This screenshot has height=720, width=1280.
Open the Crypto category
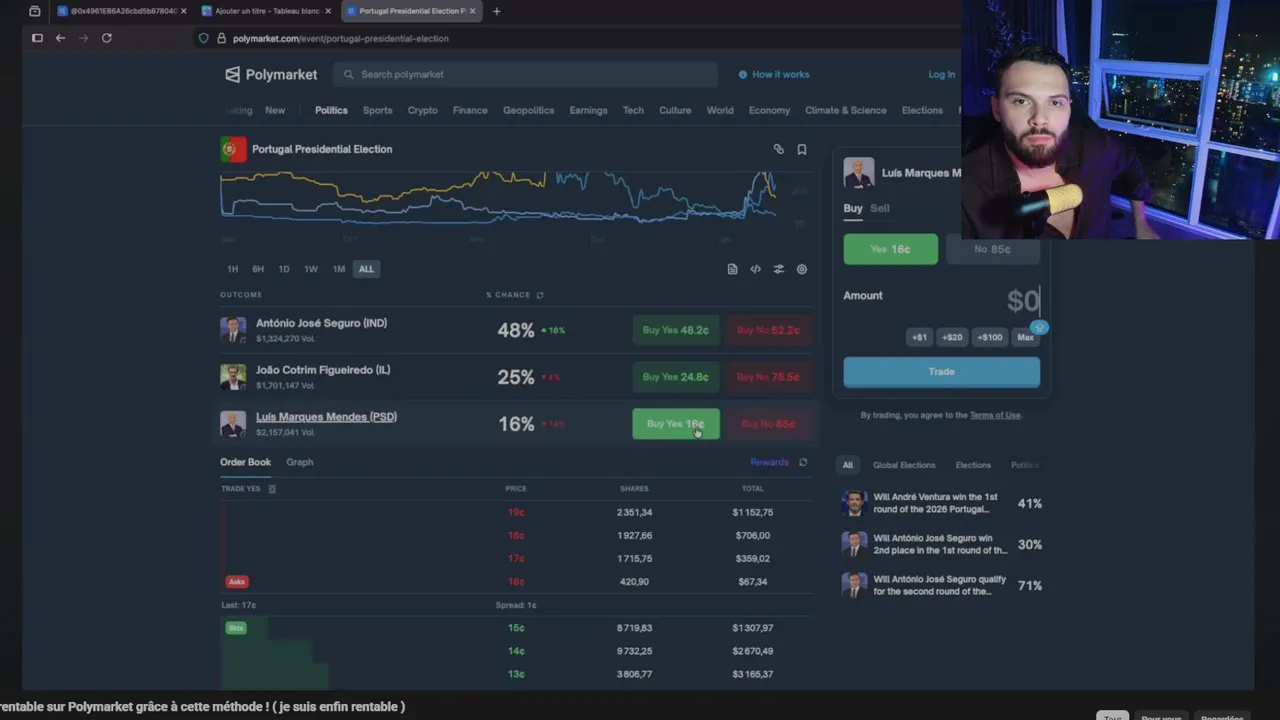tap(422, 110)
